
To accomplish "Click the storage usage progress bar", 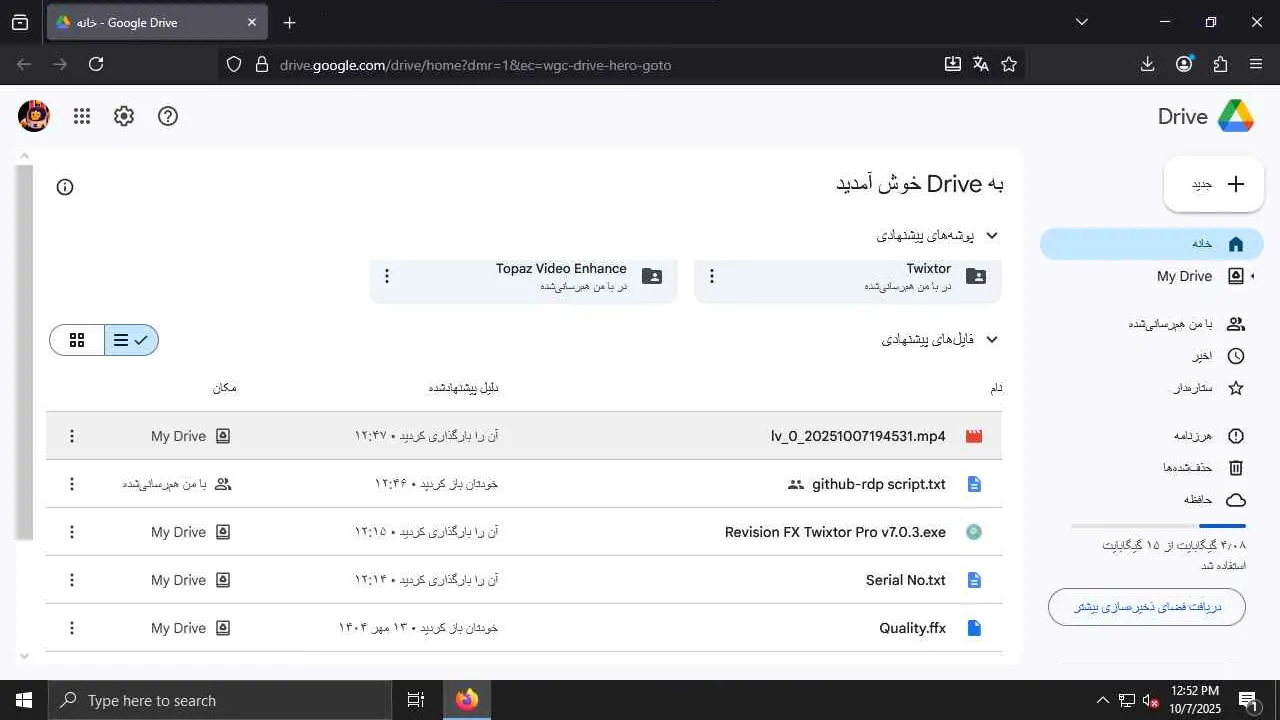I will coord(1158,525).
